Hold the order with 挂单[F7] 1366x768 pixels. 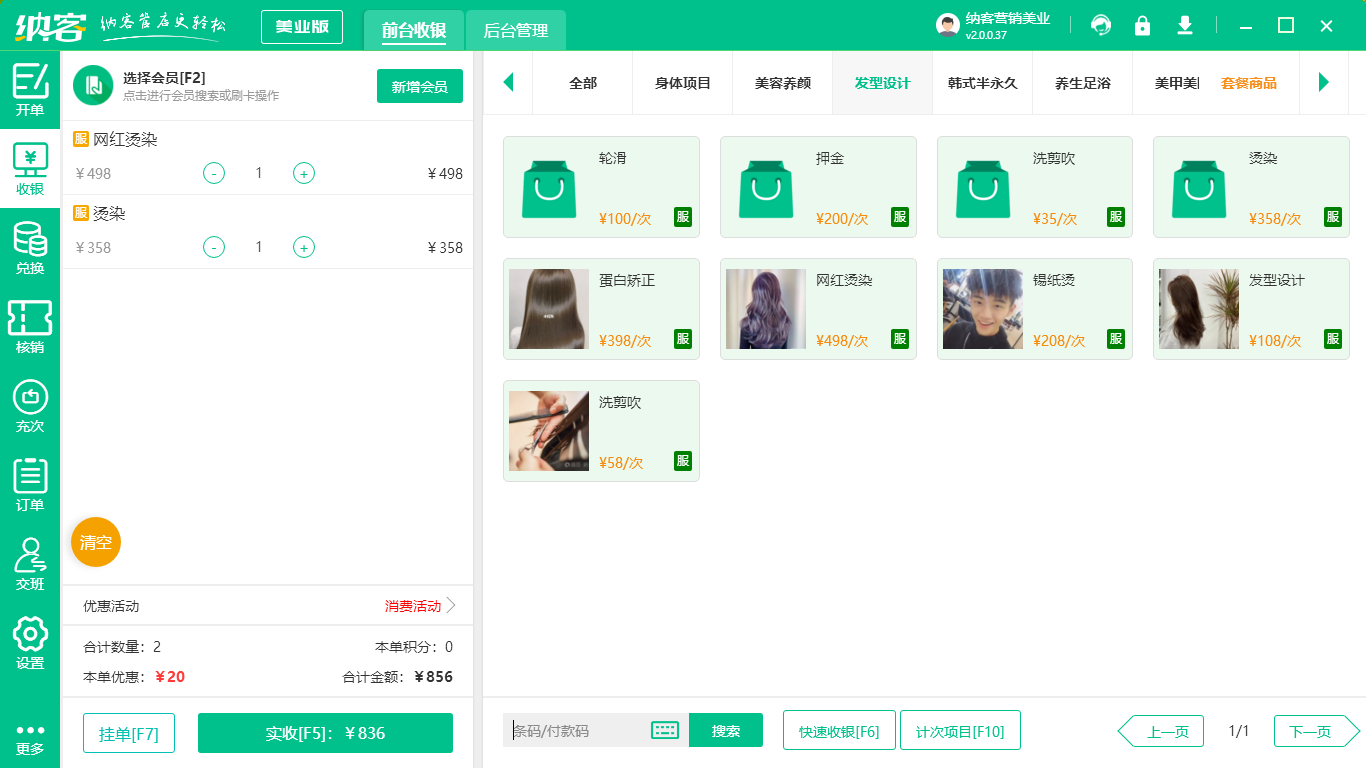pos(128,732)
